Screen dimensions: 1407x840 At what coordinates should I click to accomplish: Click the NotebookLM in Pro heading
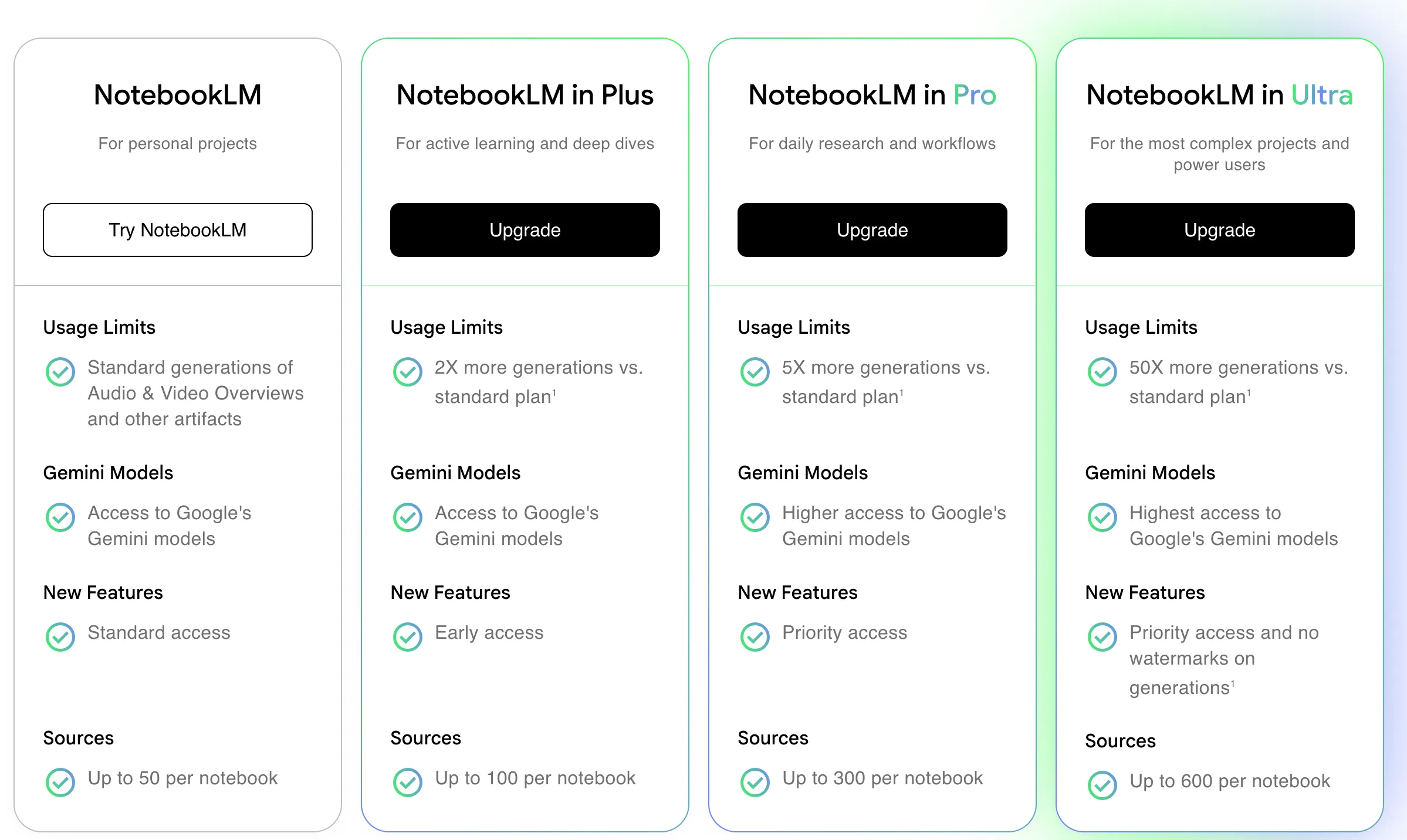[x=871, y=94]
